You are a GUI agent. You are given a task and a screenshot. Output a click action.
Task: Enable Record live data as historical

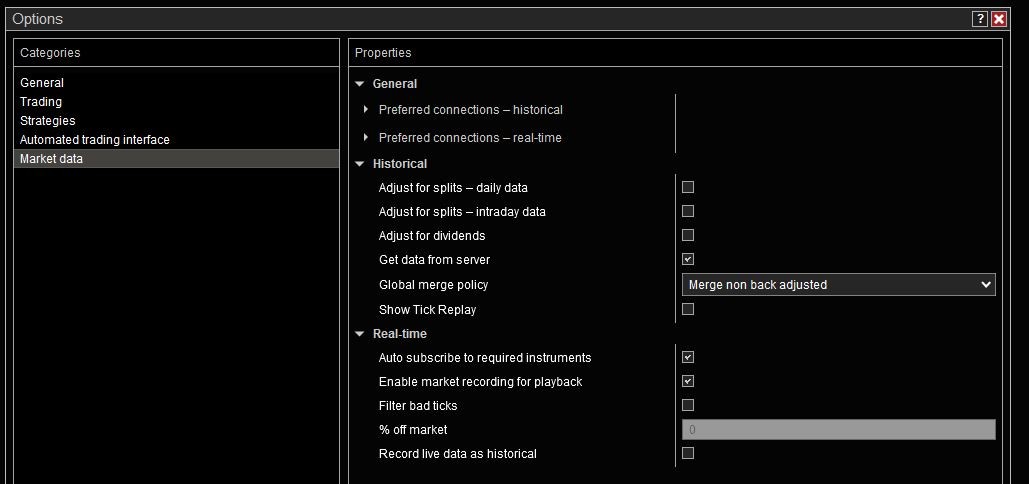pos(688,453)
